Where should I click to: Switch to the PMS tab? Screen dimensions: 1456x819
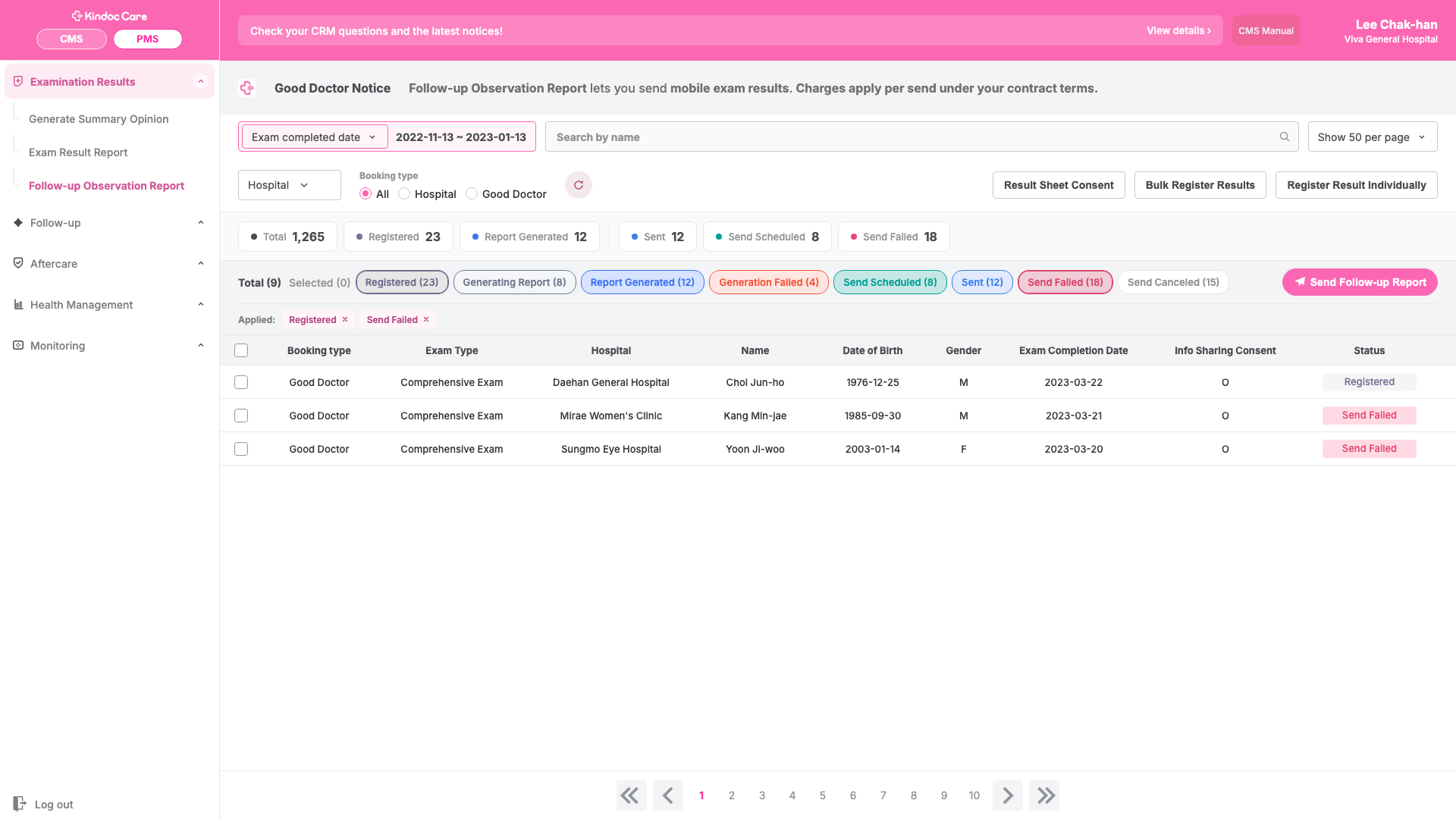(x=148, y=39)
